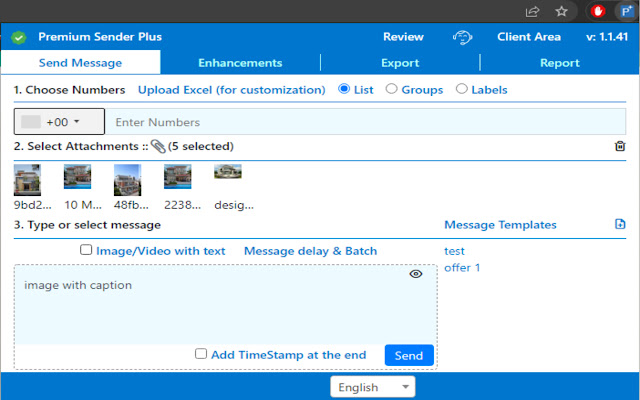This screenshot has height=400, width=640.
Task: Click the red adblock extension icon
Action: point(599,11)
